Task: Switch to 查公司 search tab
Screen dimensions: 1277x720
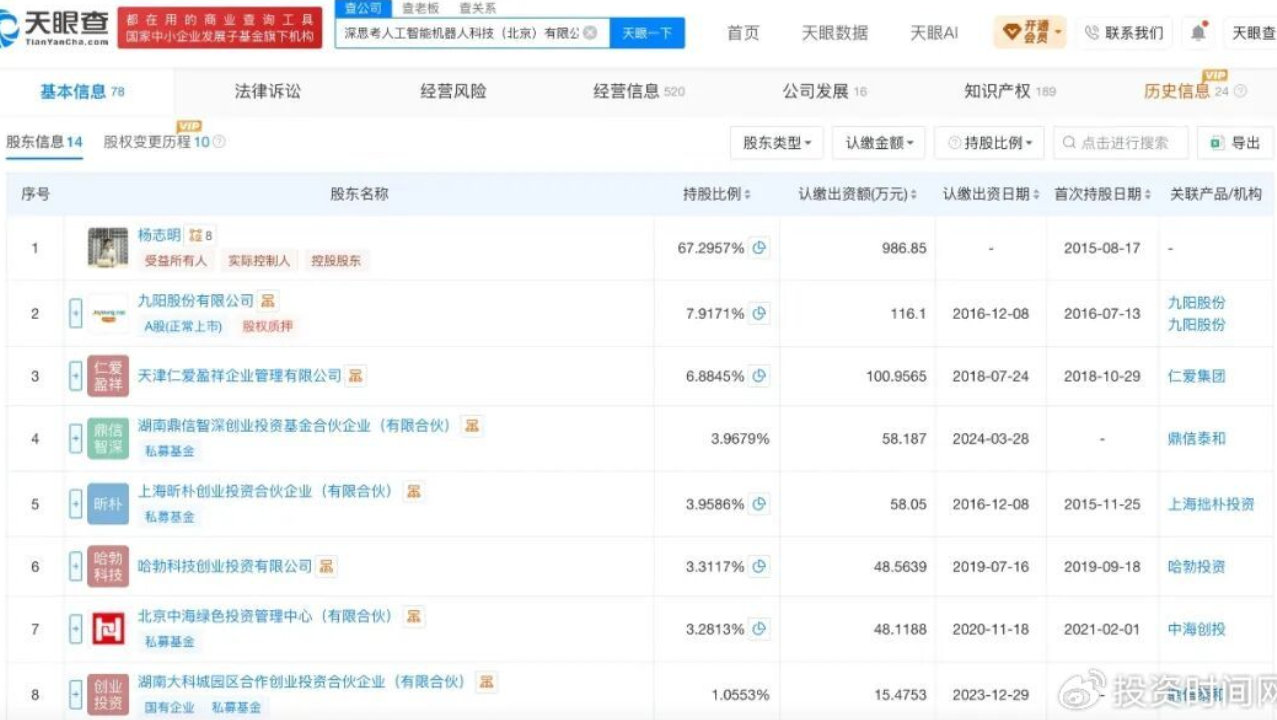Action: coord(363,8)
